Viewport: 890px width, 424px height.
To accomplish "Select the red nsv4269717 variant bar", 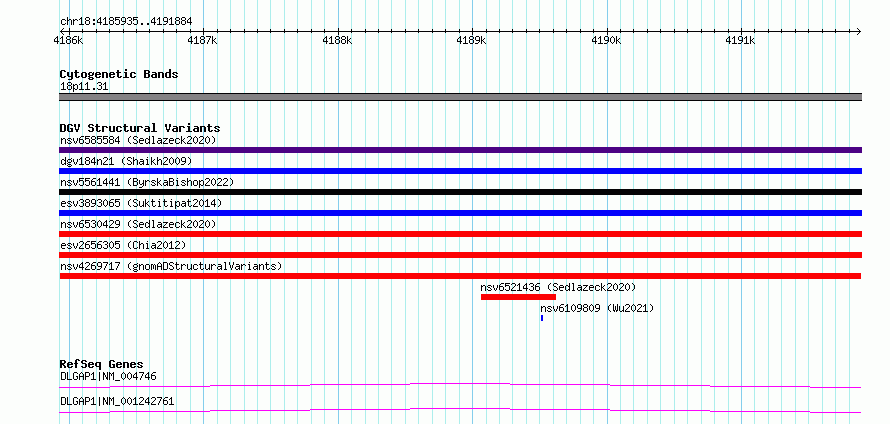I will pyautogui.click(x=460, y=276).
